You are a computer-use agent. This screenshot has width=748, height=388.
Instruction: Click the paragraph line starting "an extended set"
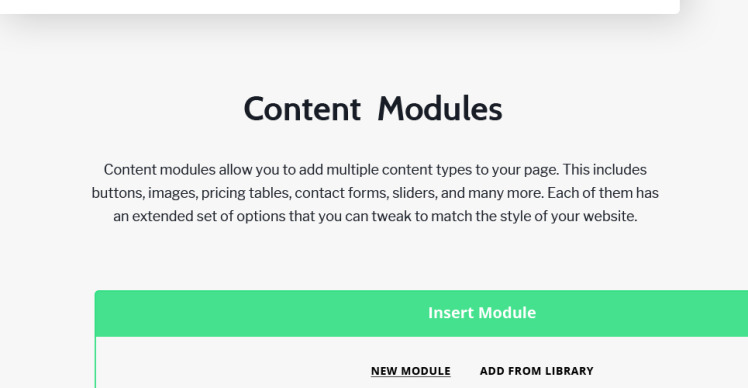pos(375,216)
